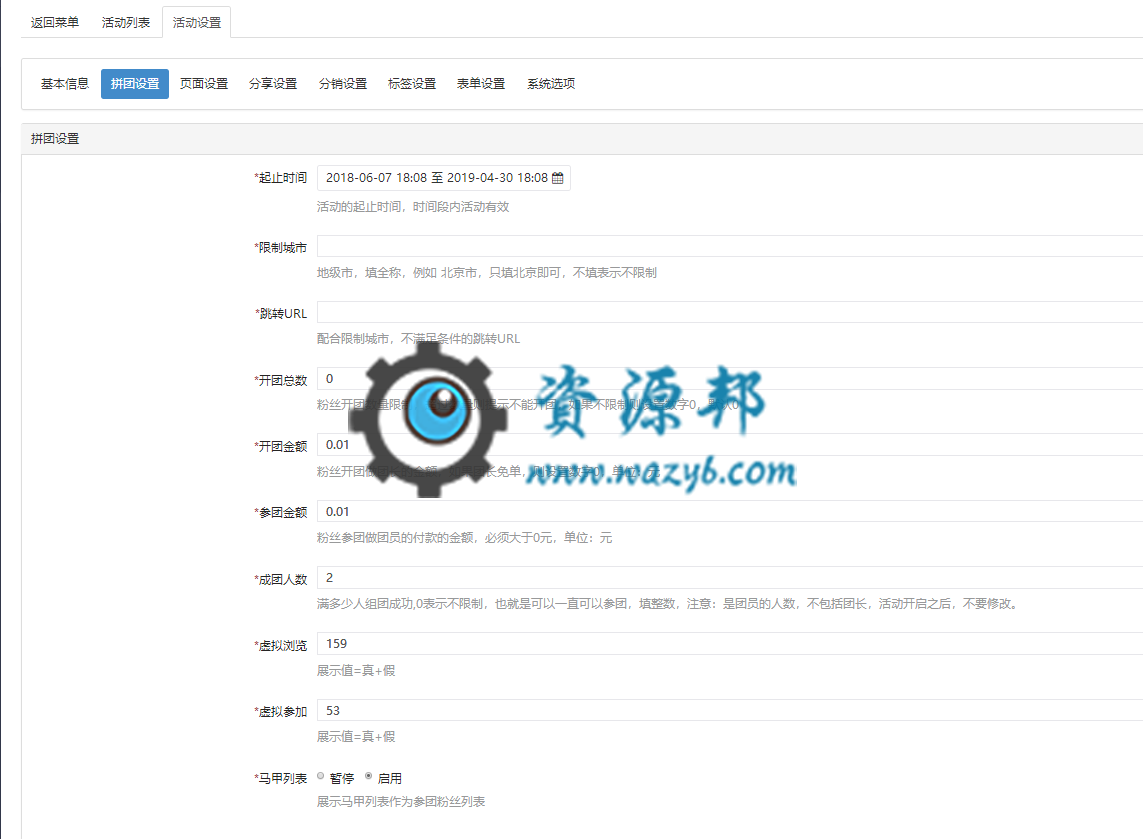Image resolution: width=1143 pixels, height=839 pixels.
Task: Open 分销设置 section
Action: click(343, 84)
